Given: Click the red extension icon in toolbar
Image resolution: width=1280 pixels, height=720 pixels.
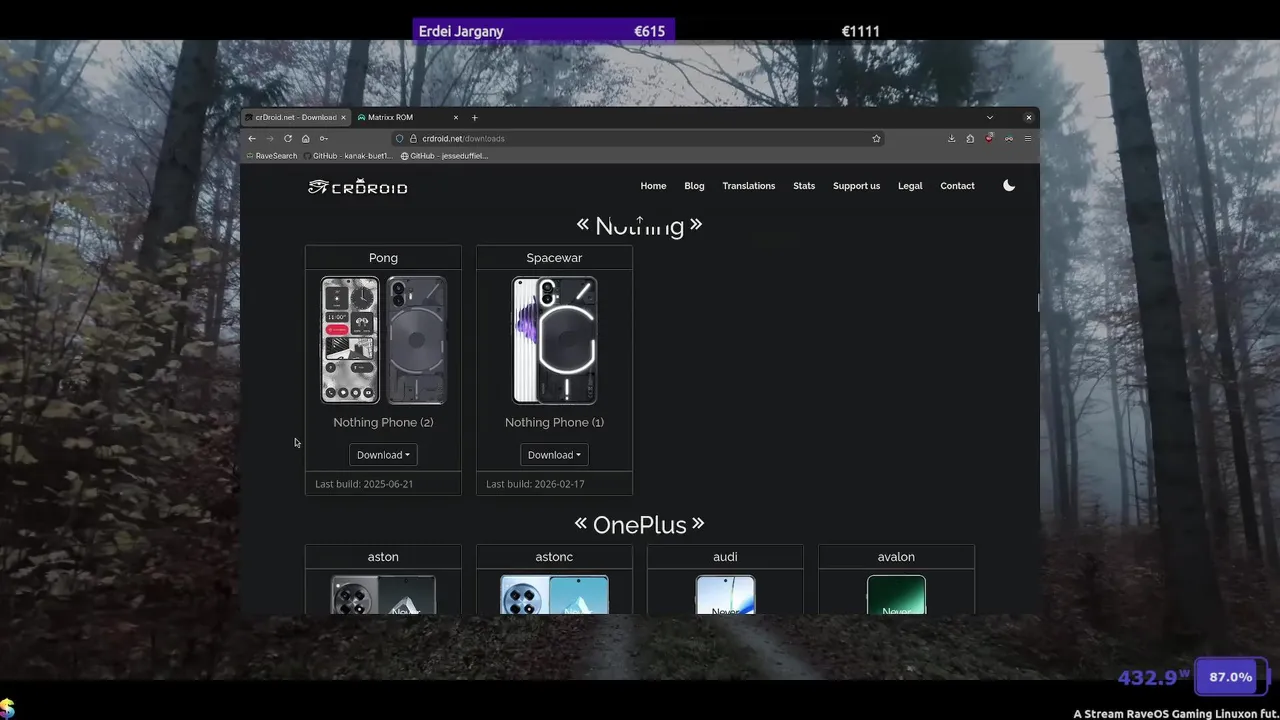Looking at the screenshot, I should pos(989,138).
